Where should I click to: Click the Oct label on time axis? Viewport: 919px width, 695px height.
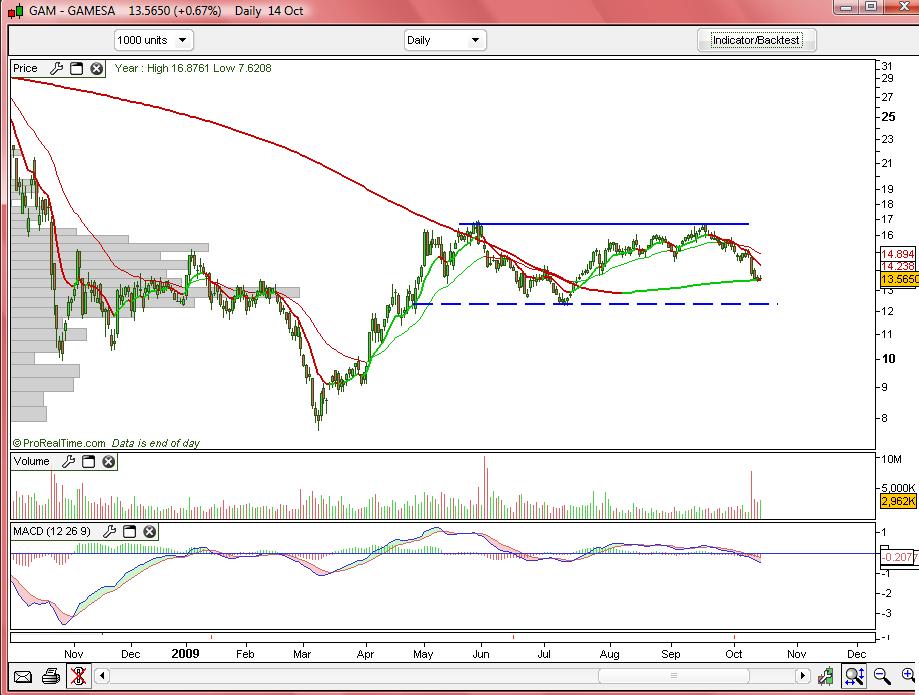tap(734, 654)
